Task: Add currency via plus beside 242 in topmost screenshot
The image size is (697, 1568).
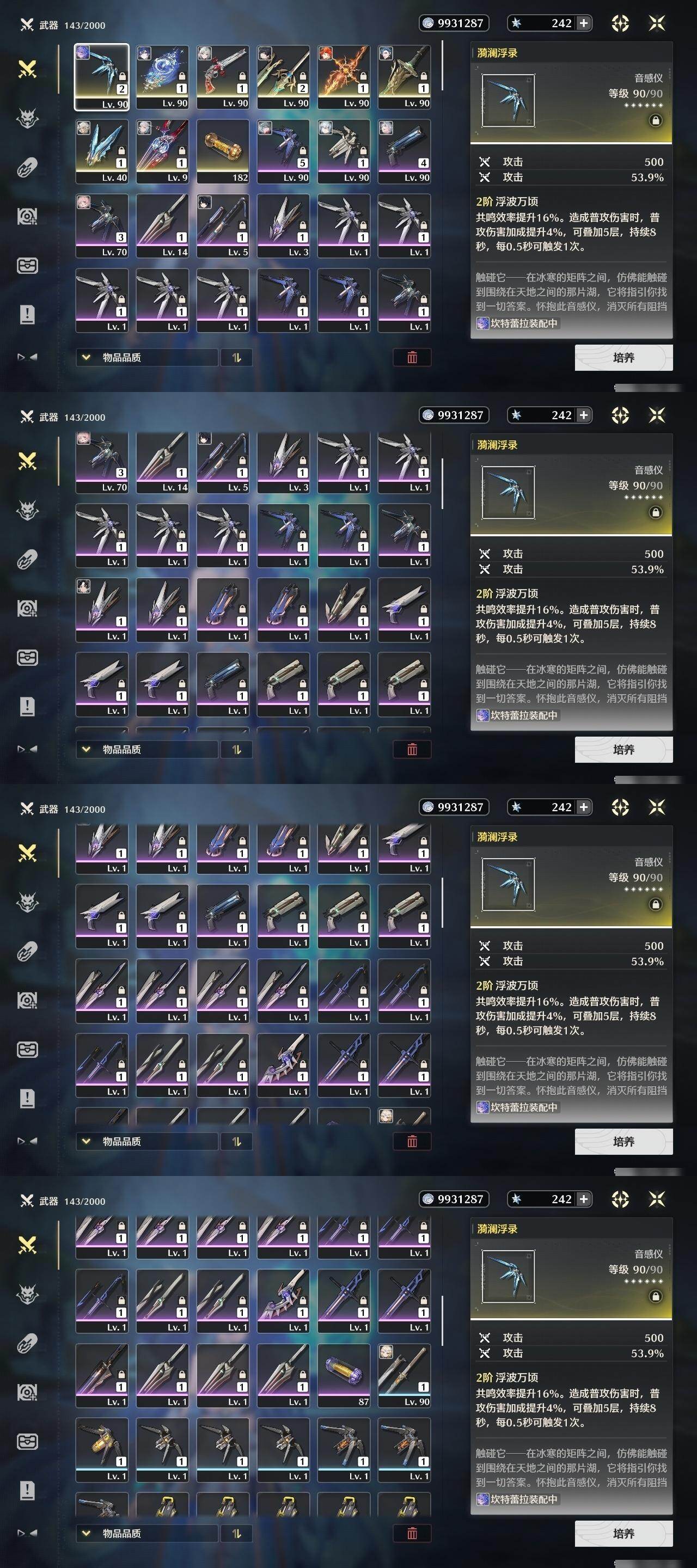Action: (583, 23)
